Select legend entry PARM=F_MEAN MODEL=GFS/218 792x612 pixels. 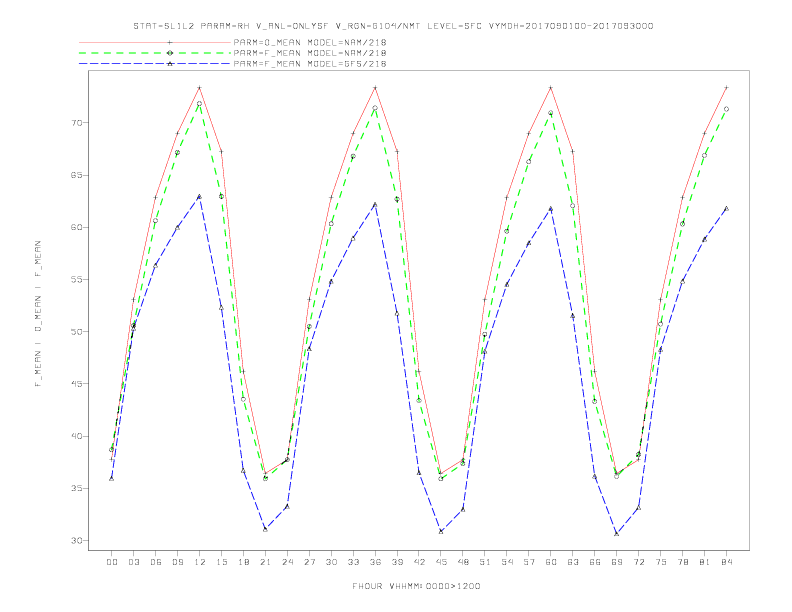310,64
